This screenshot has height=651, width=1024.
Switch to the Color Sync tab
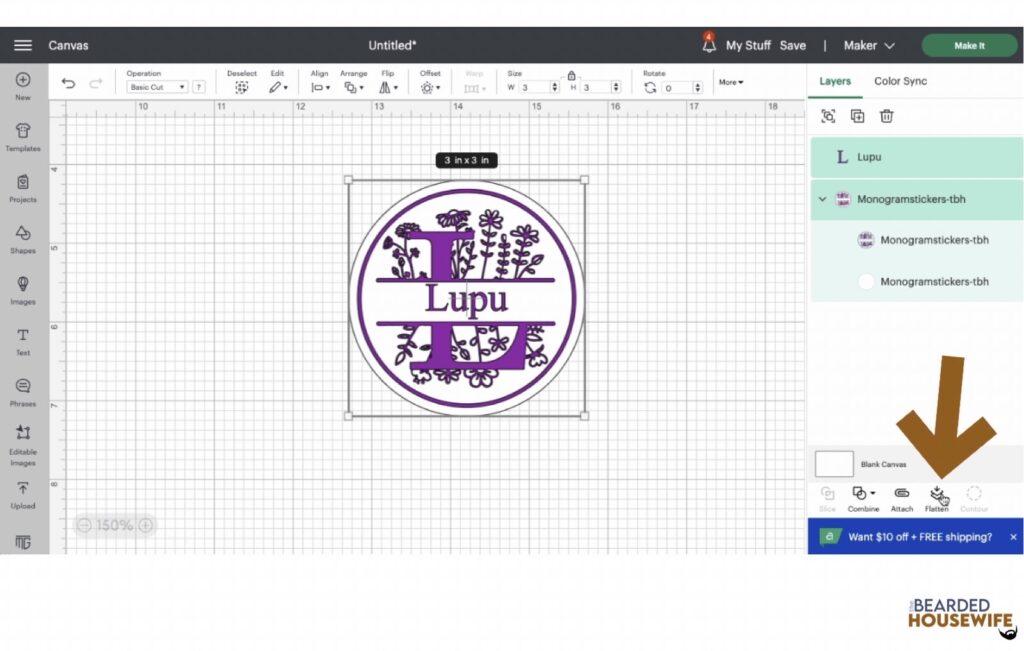click(x=900, y=81)
